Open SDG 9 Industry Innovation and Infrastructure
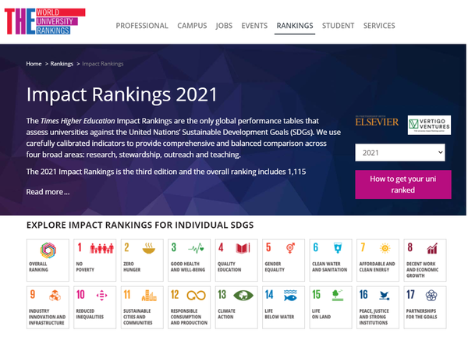 48,307
